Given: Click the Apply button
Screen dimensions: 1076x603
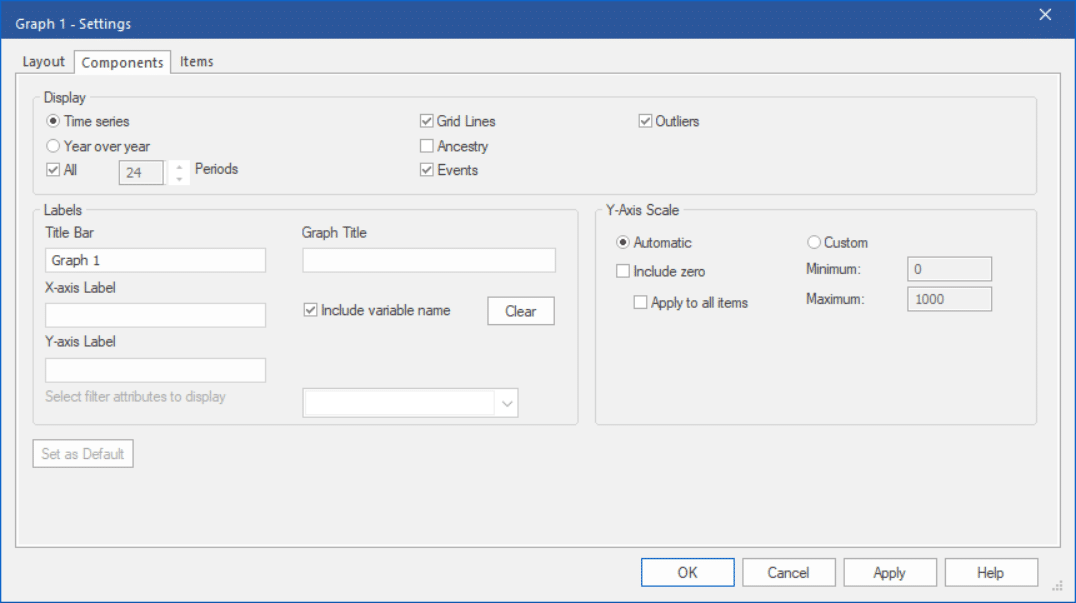Looking at the screenshot, I should 890,573.
